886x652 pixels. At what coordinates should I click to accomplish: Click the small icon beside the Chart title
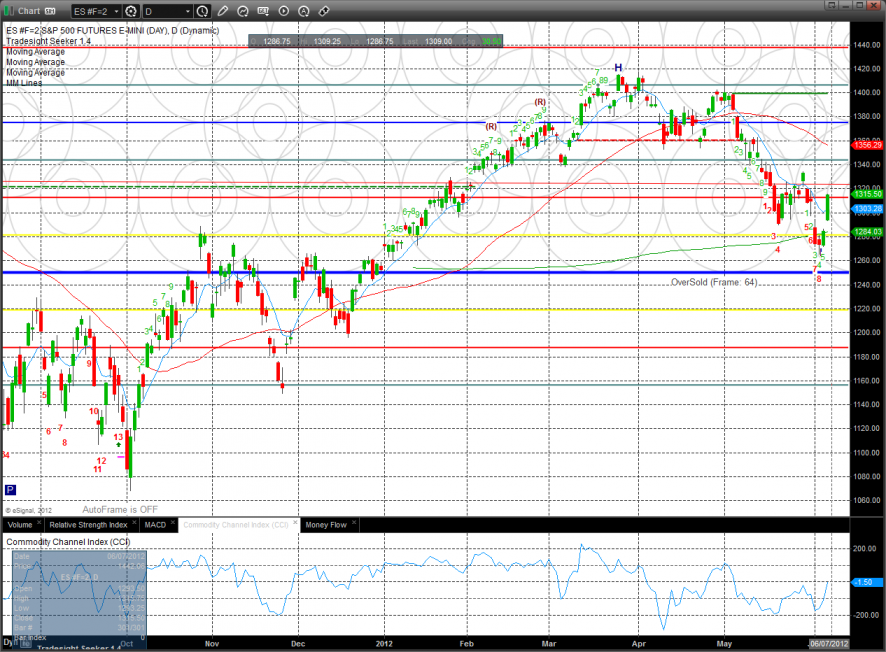50,11
